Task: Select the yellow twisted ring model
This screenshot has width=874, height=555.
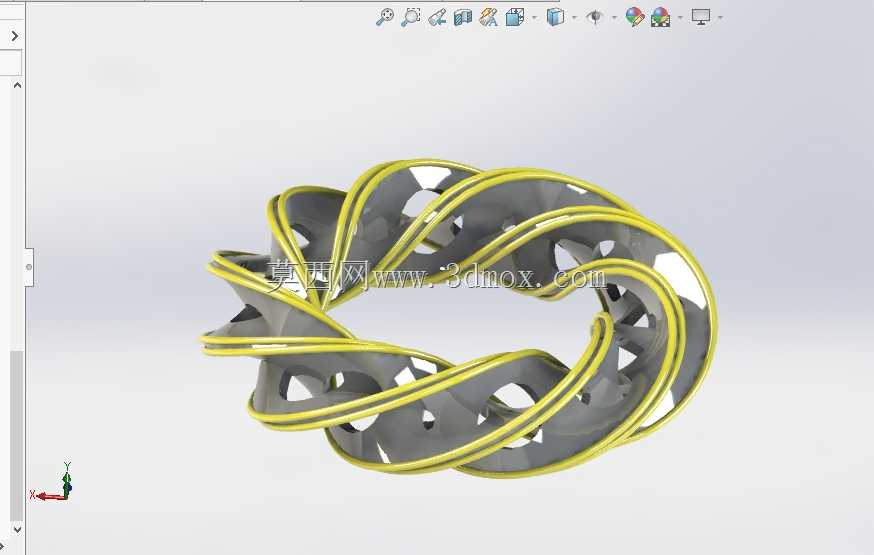Action: click(459, 320)
